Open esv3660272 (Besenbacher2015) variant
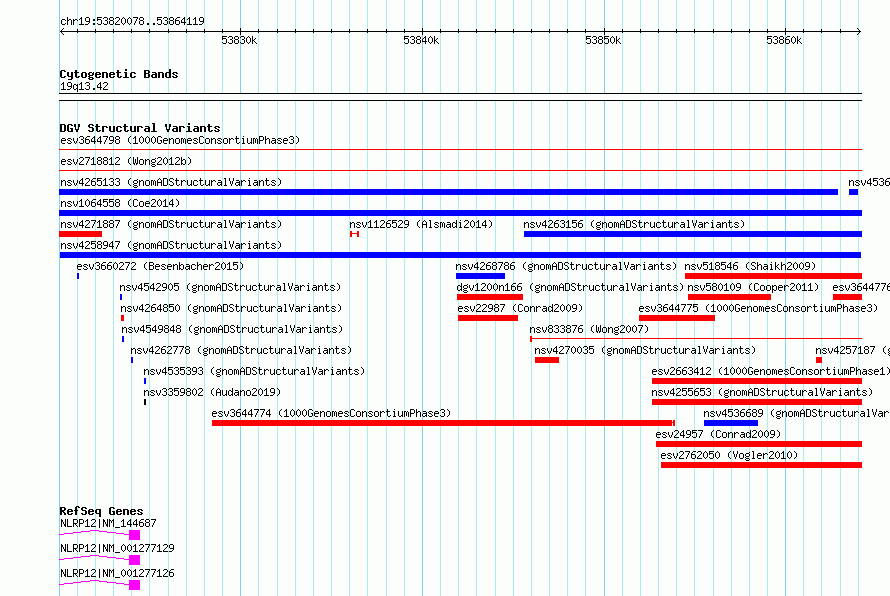Image resolution: width=890 pixels, height=596 pixels. click(160, 266)
